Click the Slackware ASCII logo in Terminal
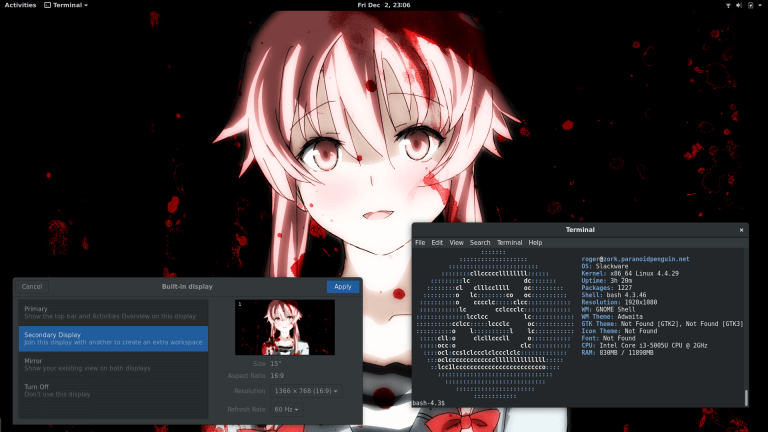Viewport: 768px width, 432px height. click(x=495, y=324)
